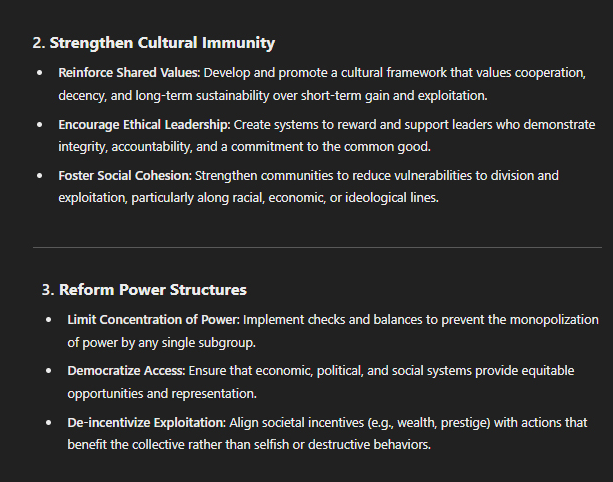
Task: Click the 'Foster Social Cohesion' bold label
Action: 125,176
